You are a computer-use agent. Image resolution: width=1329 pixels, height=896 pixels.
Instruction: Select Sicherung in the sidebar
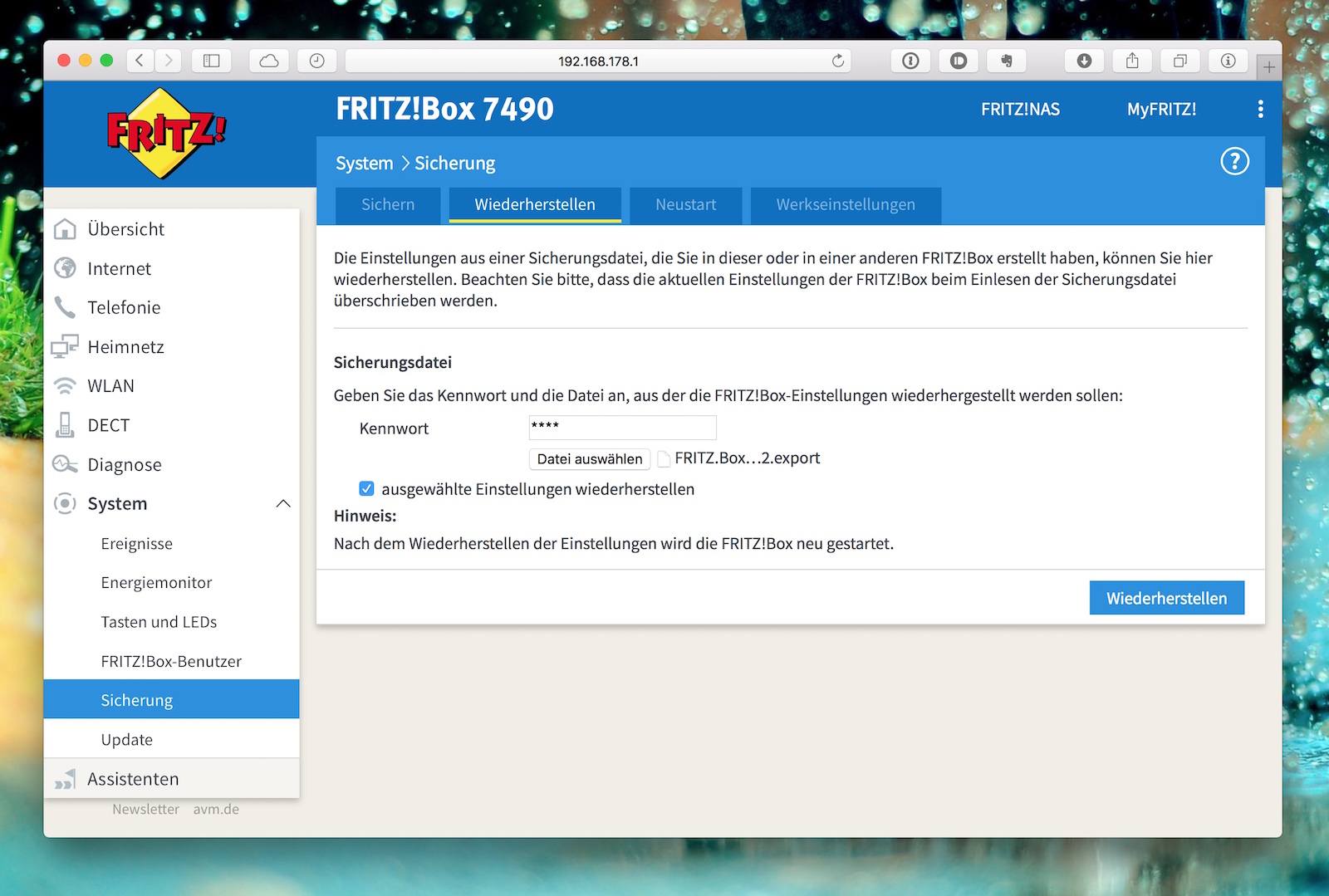(171, 700)
